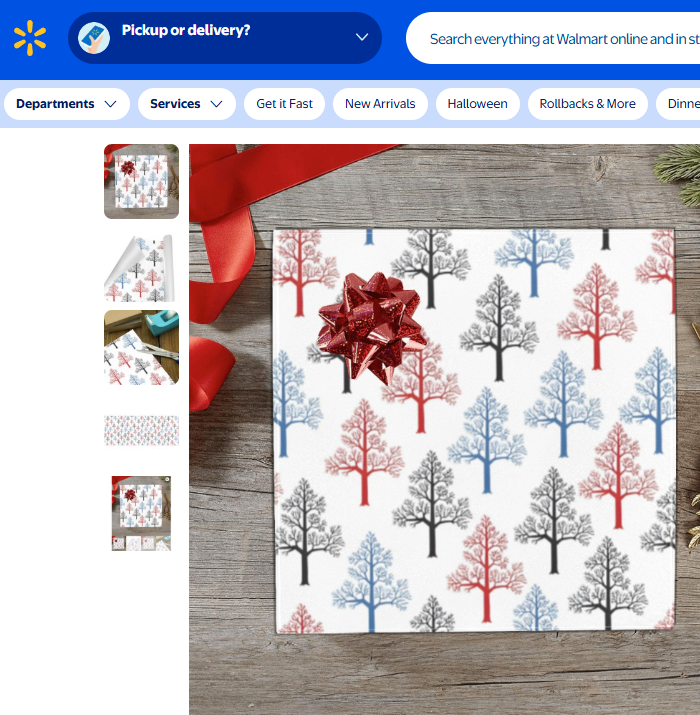Screen dimensions: 700x715
Task: Go to Get it Fast
Action: coord(285,104)
